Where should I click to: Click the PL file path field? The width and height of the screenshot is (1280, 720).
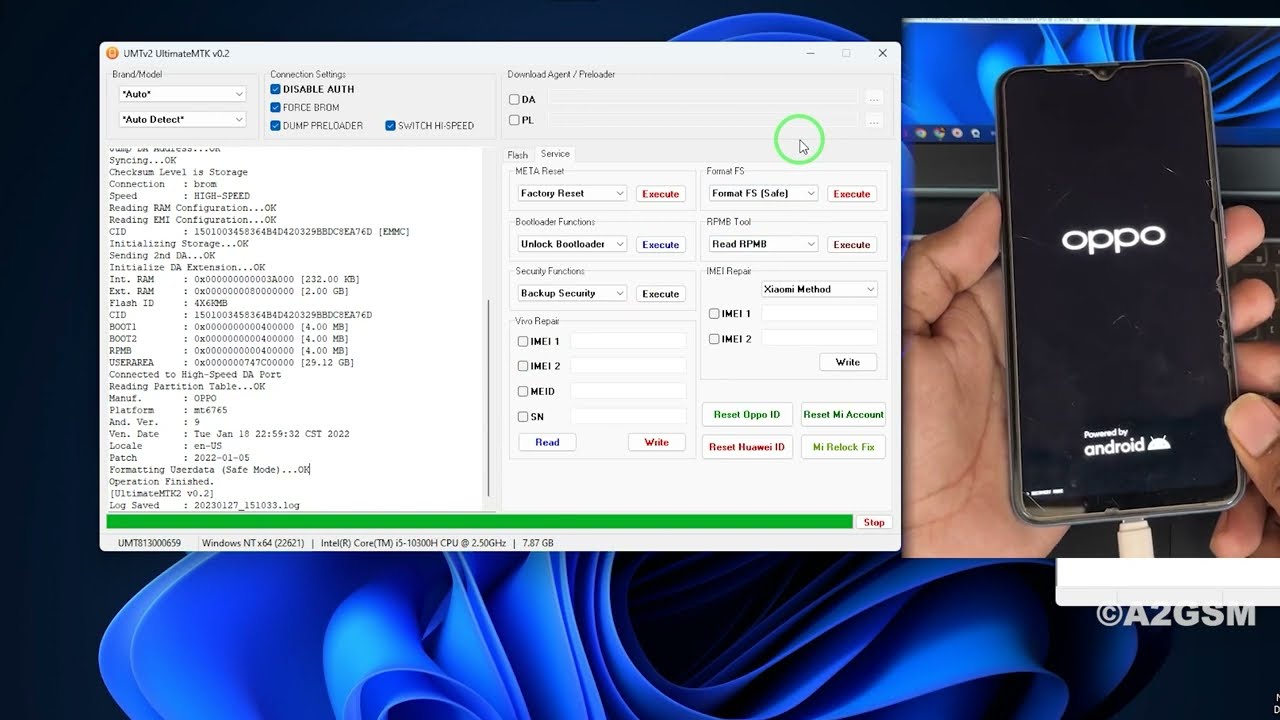click(x=703, y=120)
